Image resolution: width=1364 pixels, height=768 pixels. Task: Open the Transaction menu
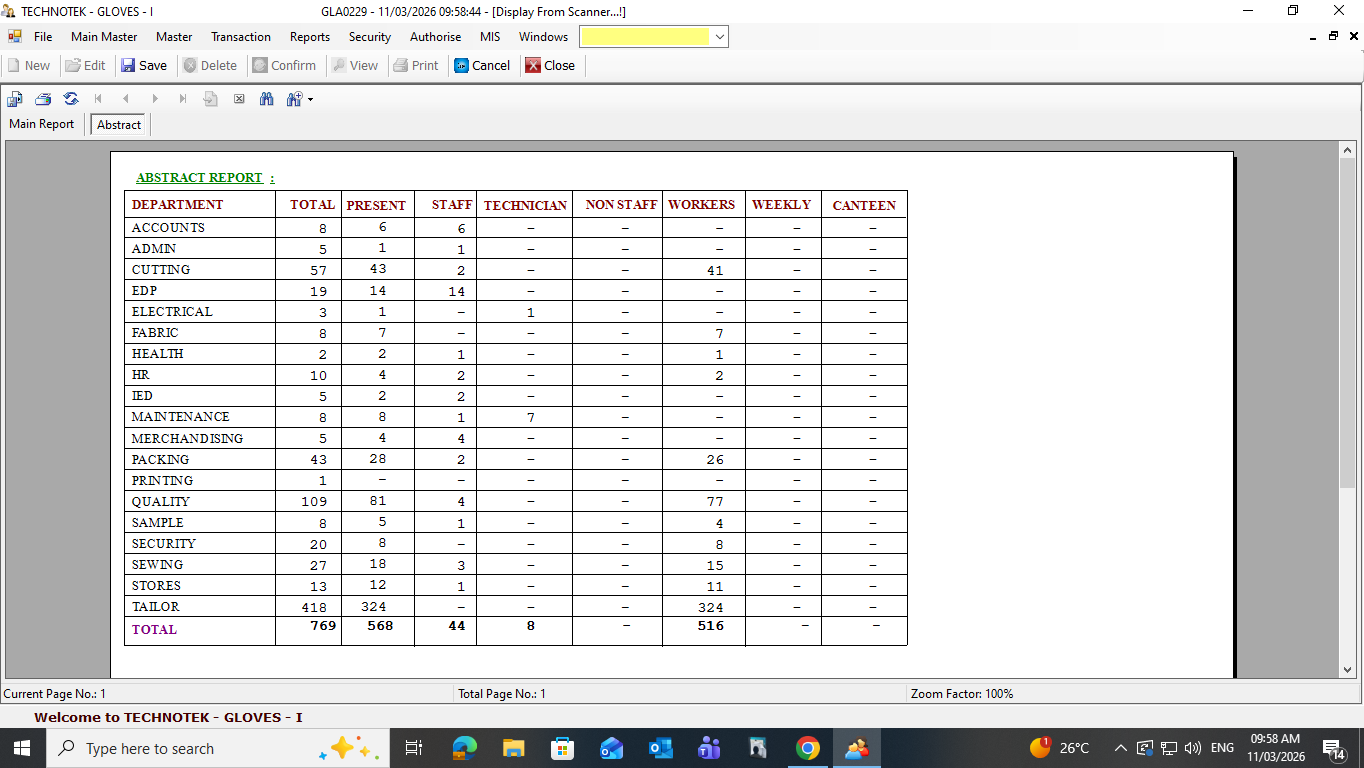[240, 37]
